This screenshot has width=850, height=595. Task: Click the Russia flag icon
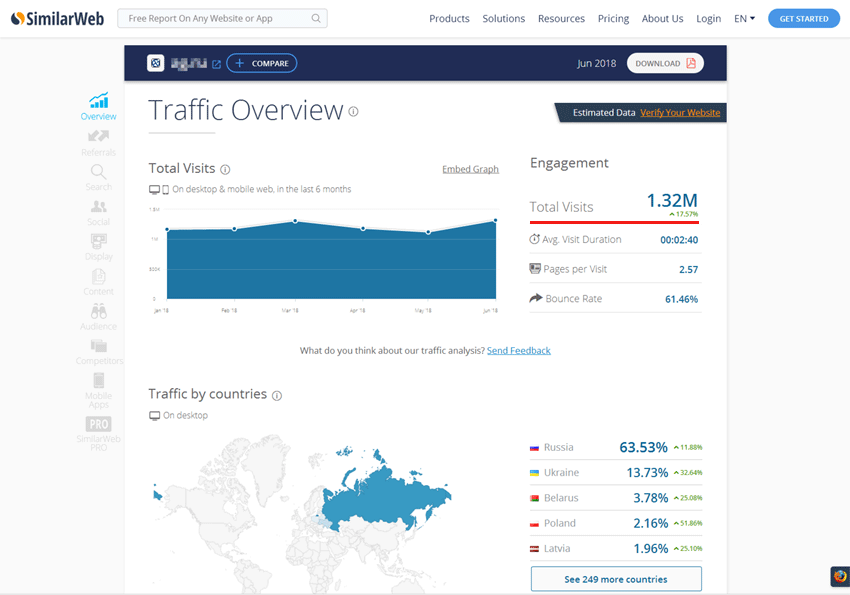click(x=534, y=448)
